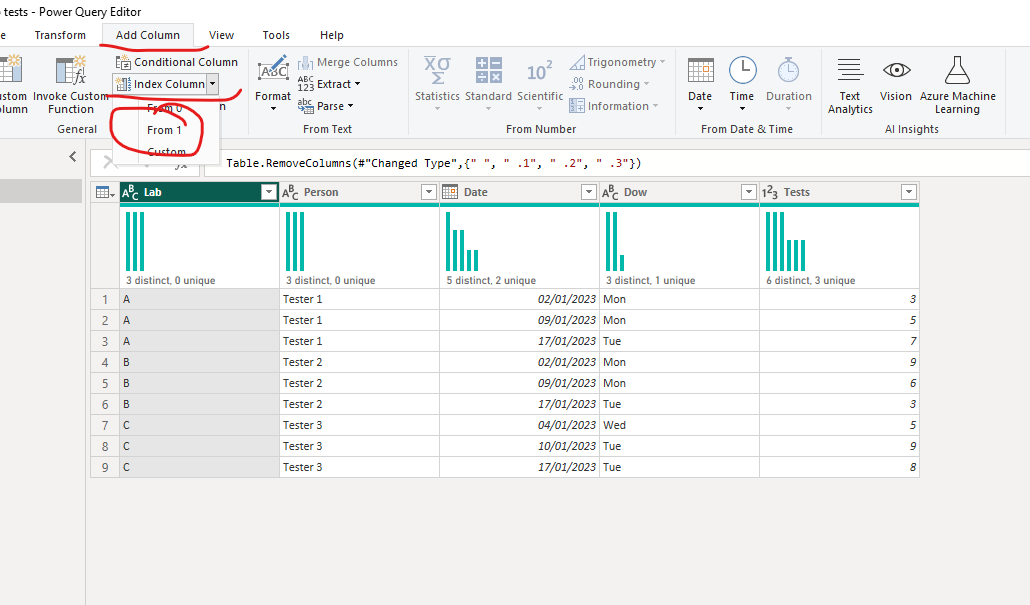Click the Duration stopwatch icon
This screenshot has height=605, width=1030.
pyautogui.click(x=788, y=70)
